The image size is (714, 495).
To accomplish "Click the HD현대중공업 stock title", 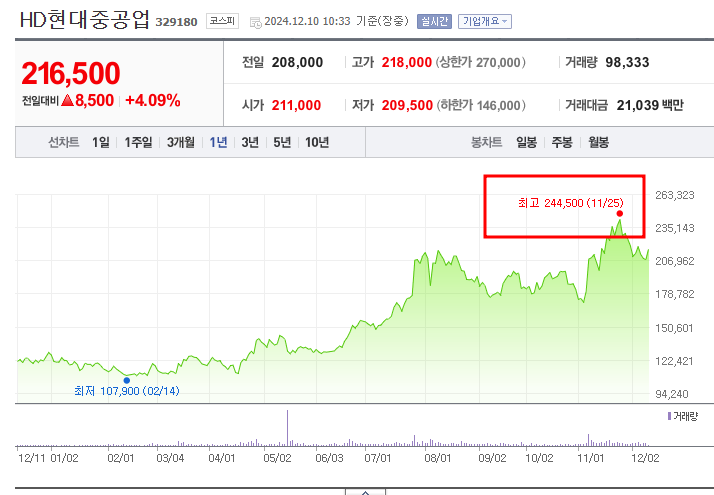I will [x=84, y=20].
